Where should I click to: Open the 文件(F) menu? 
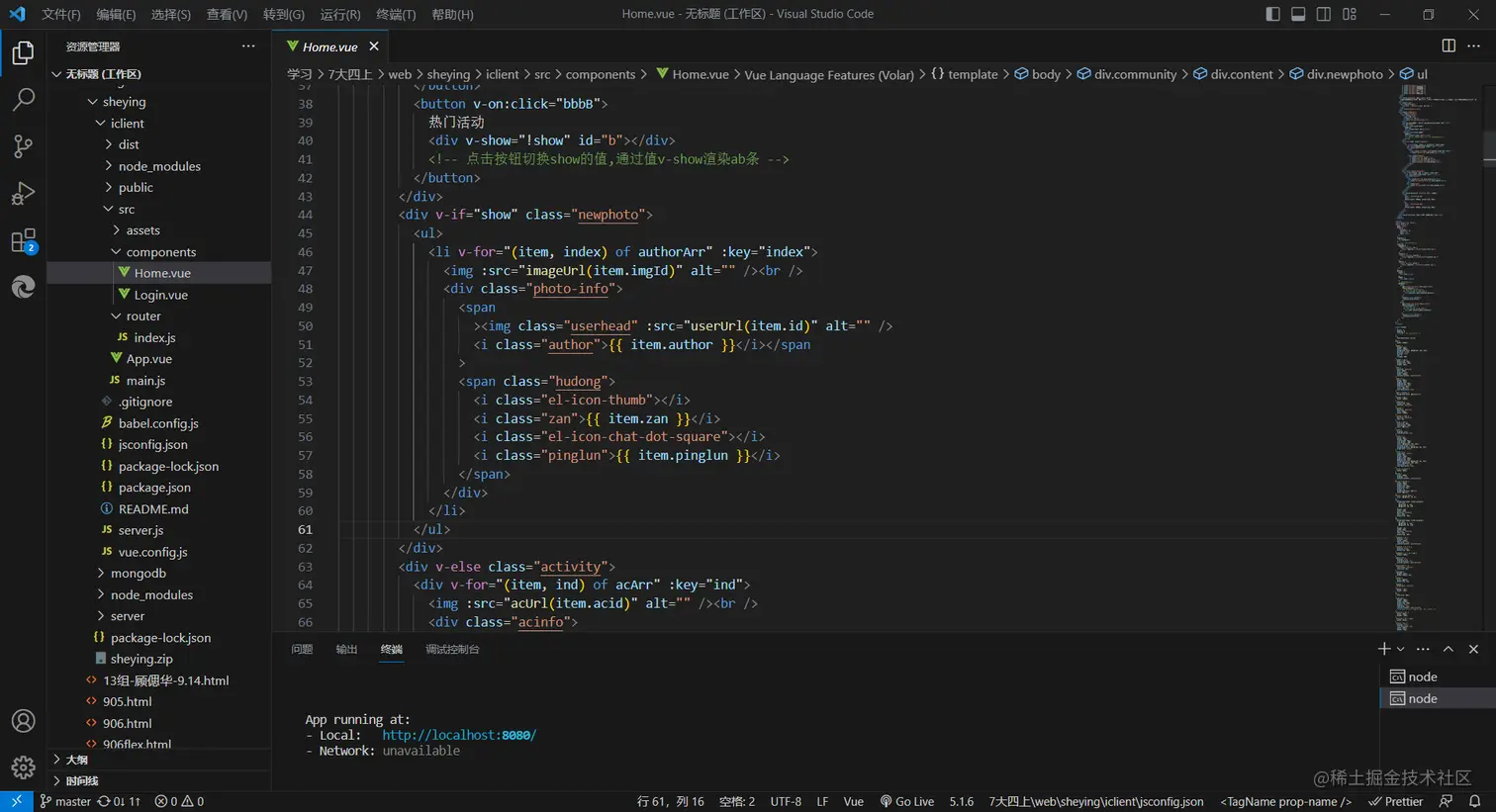pos(61,14)
